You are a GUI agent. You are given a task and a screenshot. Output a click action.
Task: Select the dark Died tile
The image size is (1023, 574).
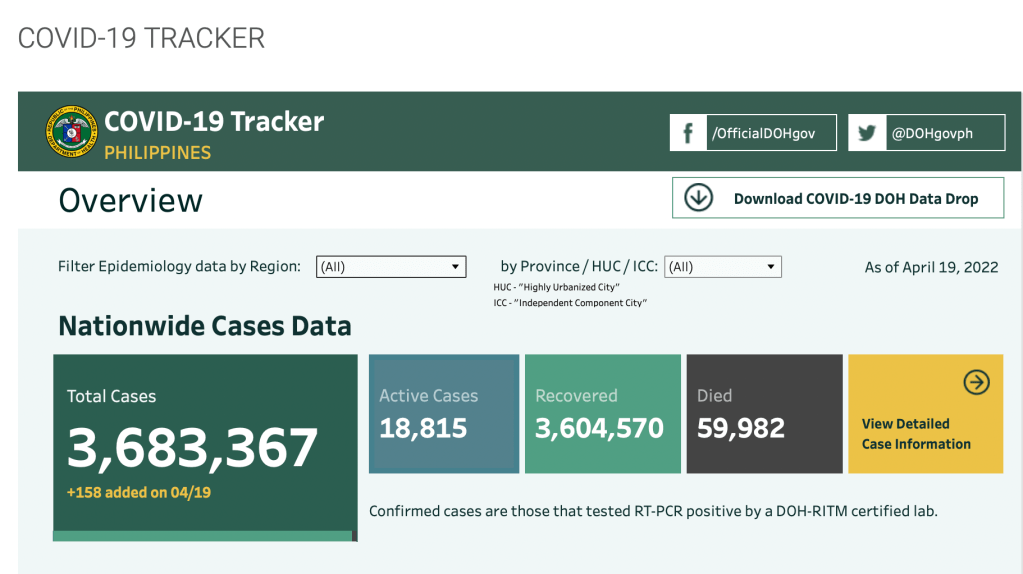click(764, 413)
